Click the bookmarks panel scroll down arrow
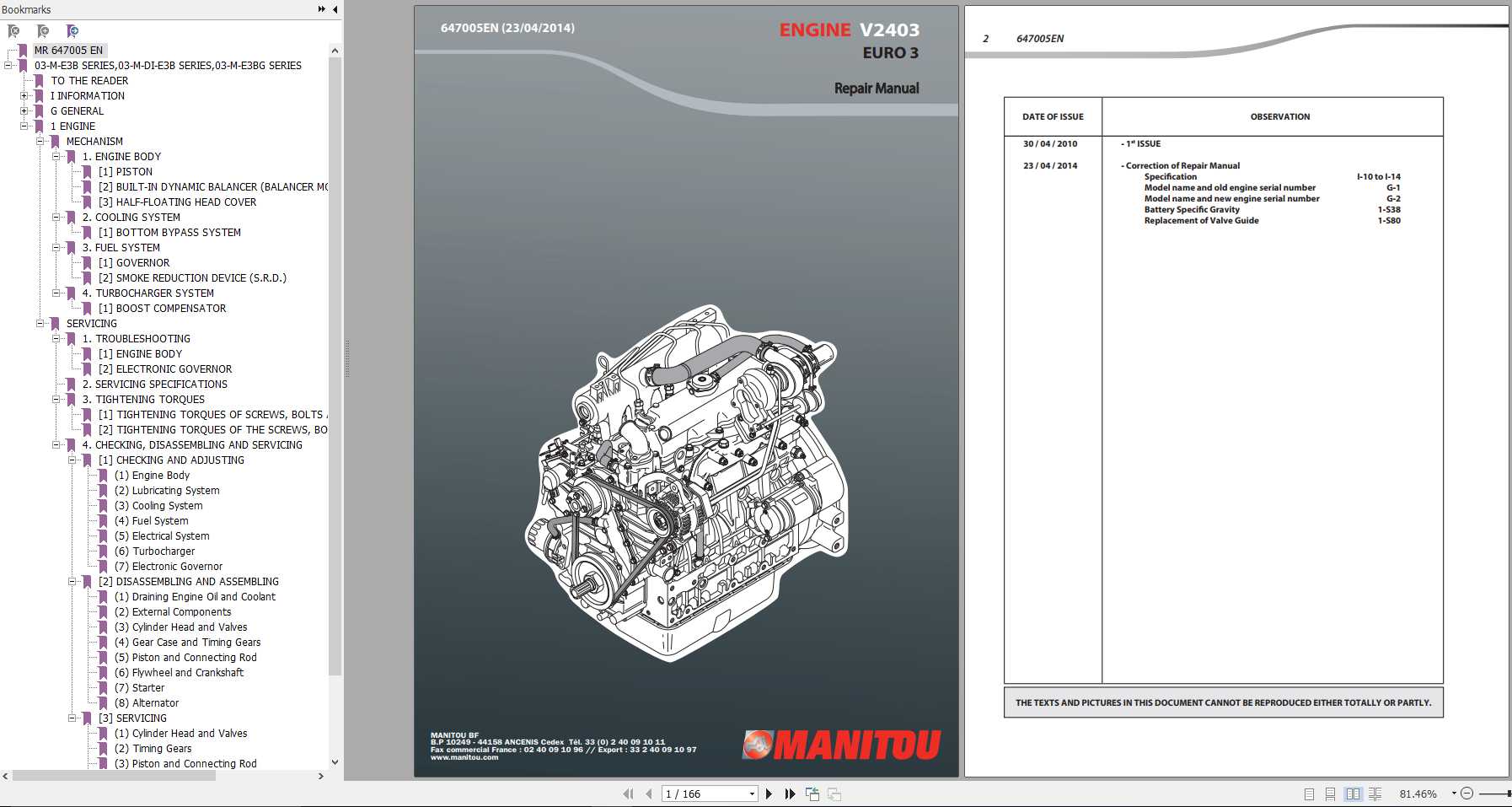 [x=335, y=762]
